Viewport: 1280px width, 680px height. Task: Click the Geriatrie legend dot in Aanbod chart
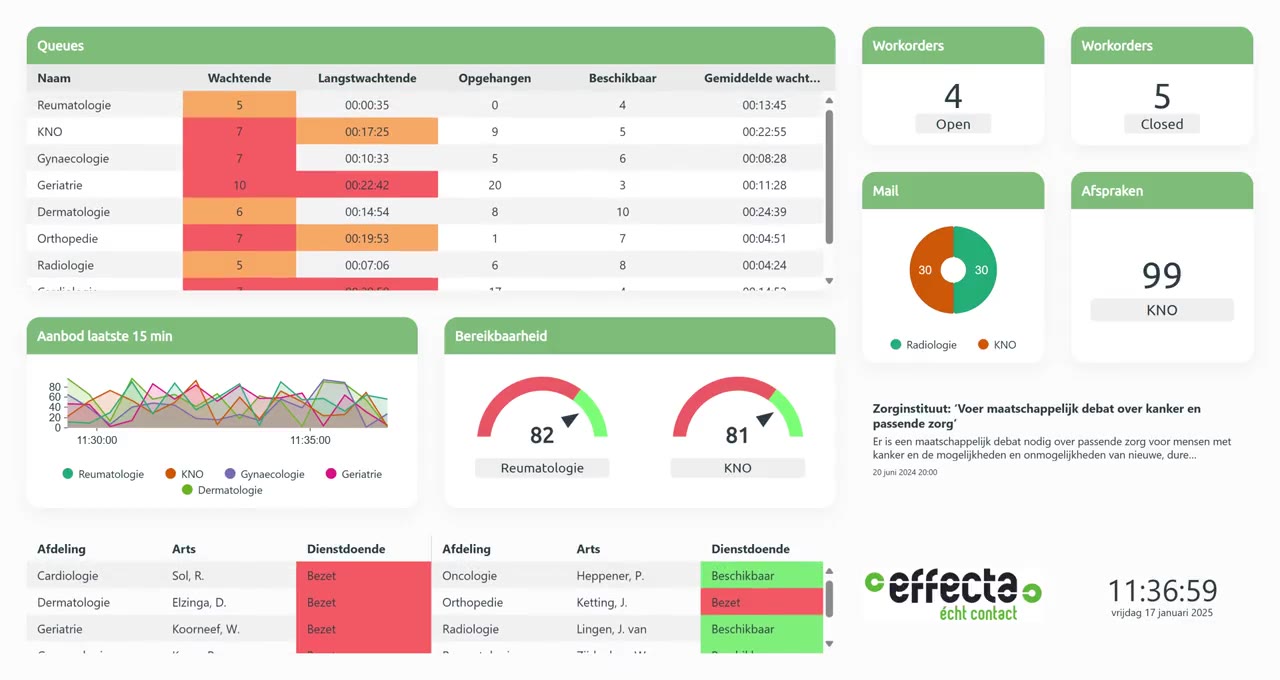(x=331, y=474)
